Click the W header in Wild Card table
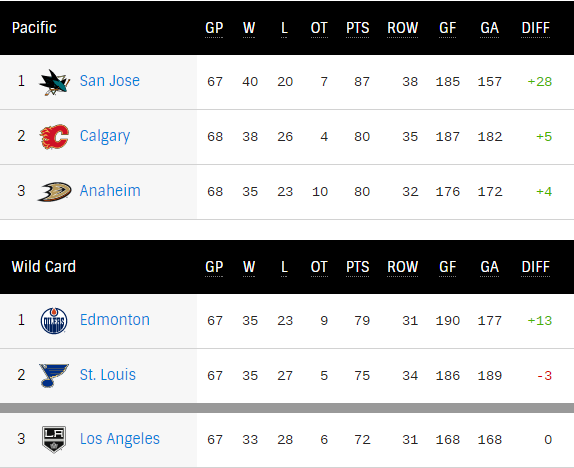The width and height of the screenshot is (574, 468). pos(249,267)
